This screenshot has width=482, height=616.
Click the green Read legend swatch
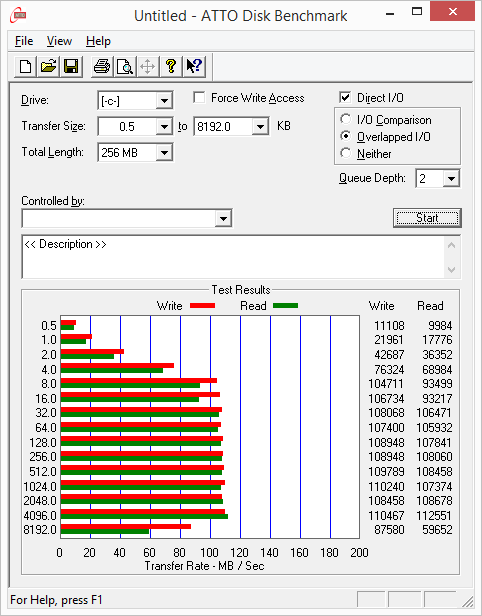[286, 305]
